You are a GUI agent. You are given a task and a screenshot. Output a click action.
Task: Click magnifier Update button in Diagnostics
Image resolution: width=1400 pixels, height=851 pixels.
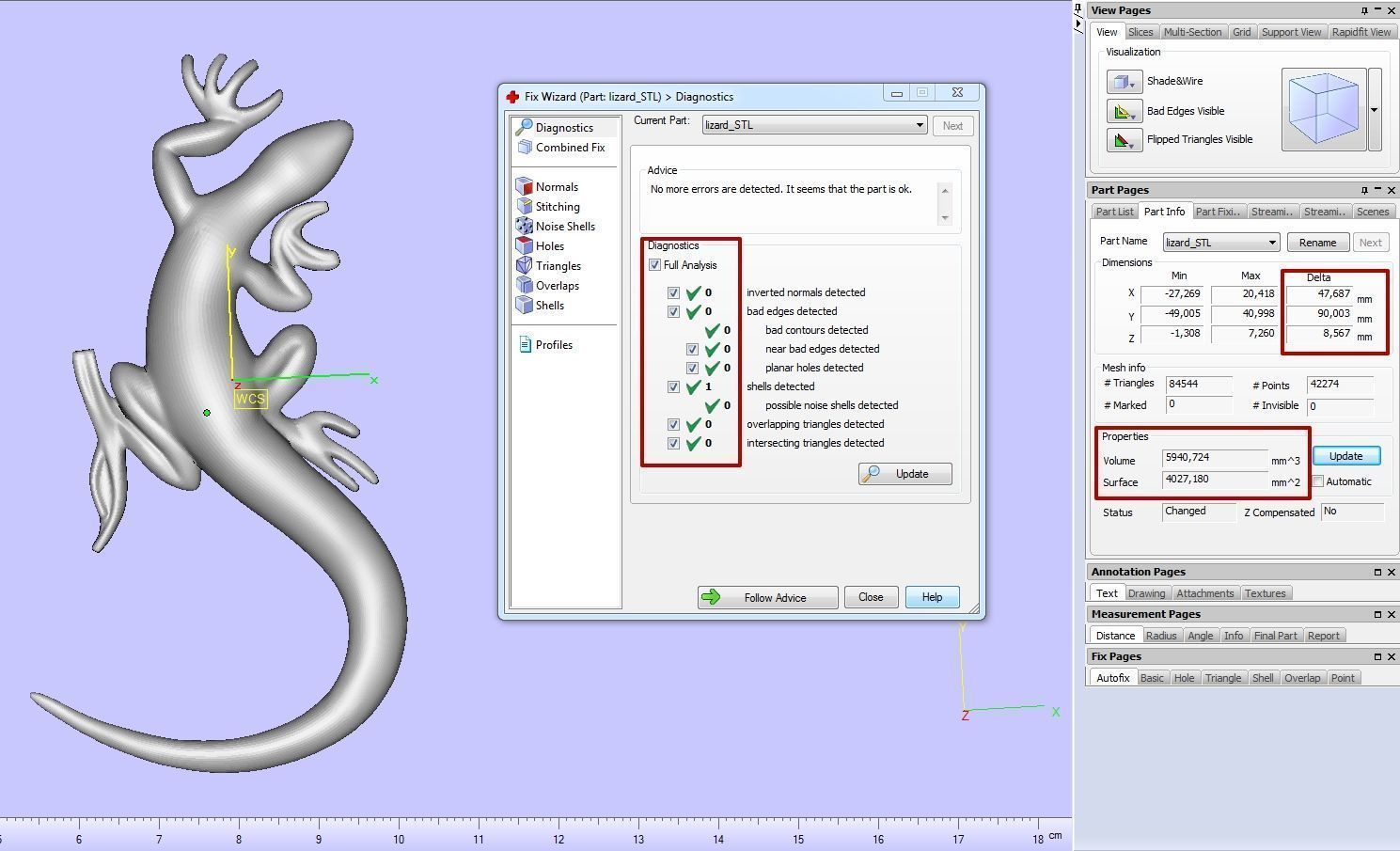904,474
